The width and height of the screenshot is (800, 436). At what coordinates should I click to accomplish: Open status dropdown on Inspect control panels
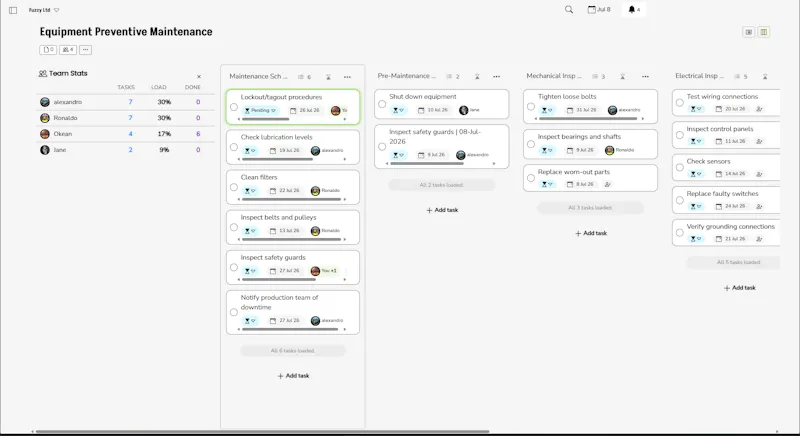pos(695,141)
